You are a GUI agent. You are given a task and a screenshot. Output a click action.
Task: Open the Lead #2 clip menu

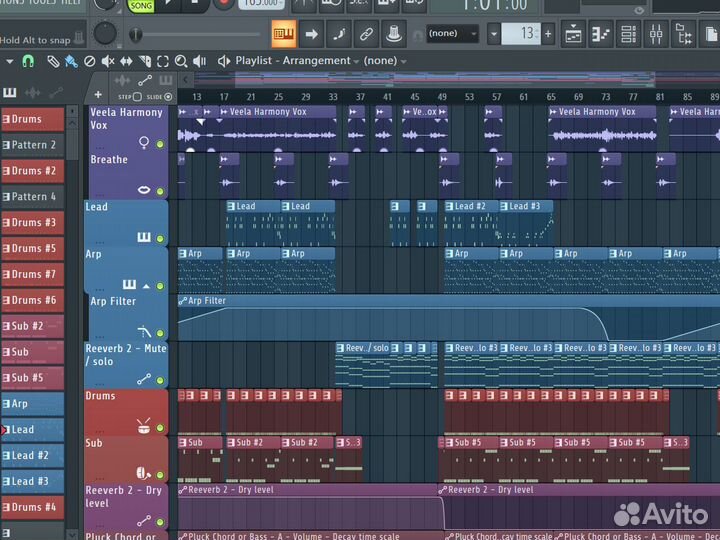(x=449, y=206)
